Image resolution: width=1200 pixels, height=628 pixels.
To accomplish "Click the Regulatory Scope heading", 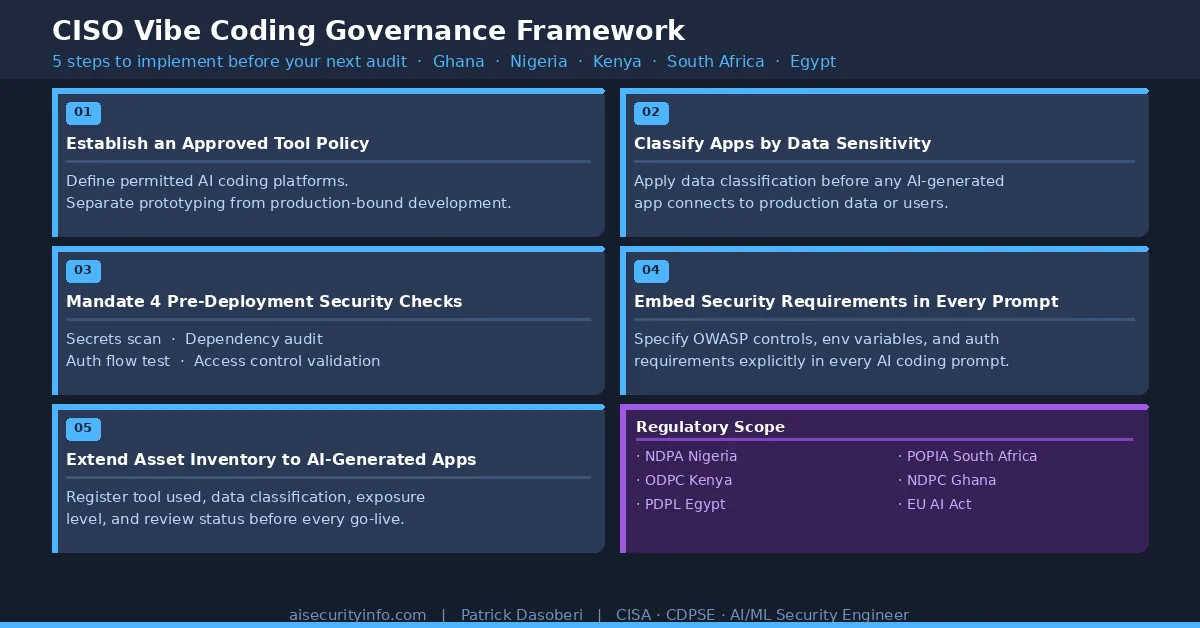I will pos(710,427).
